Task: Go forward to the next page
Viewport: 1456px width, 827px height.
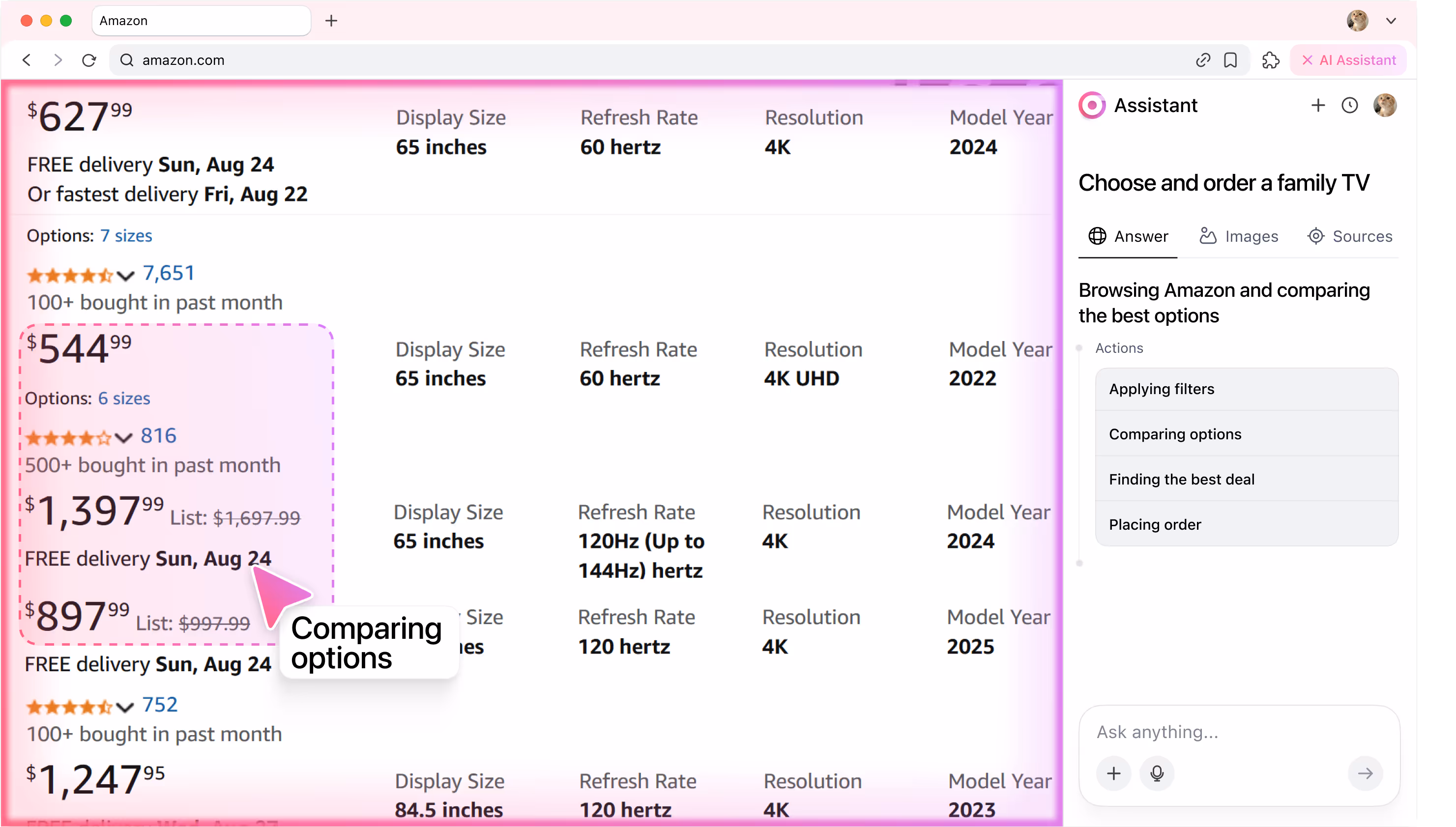Action: [58, 59]
